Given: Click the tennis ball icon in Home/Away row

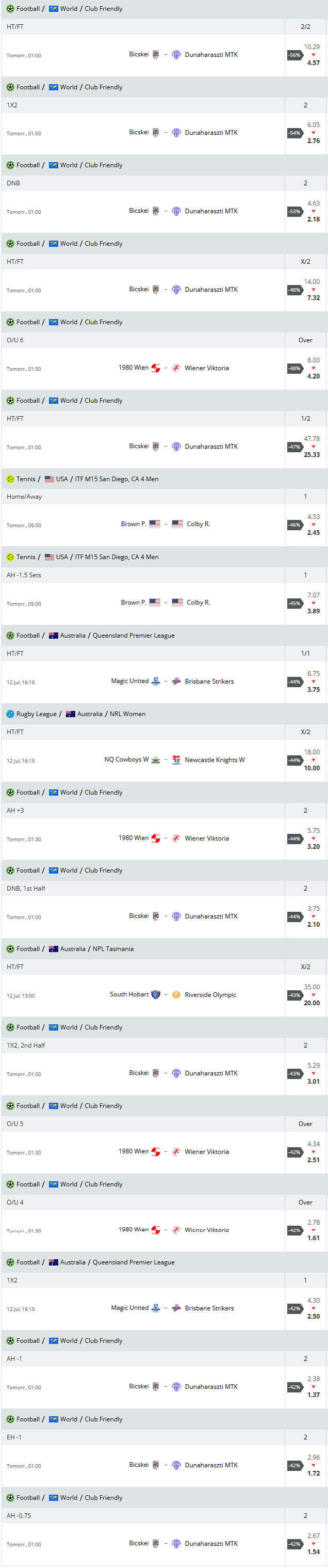Looking at the screenshot, I should click(10, 479).
